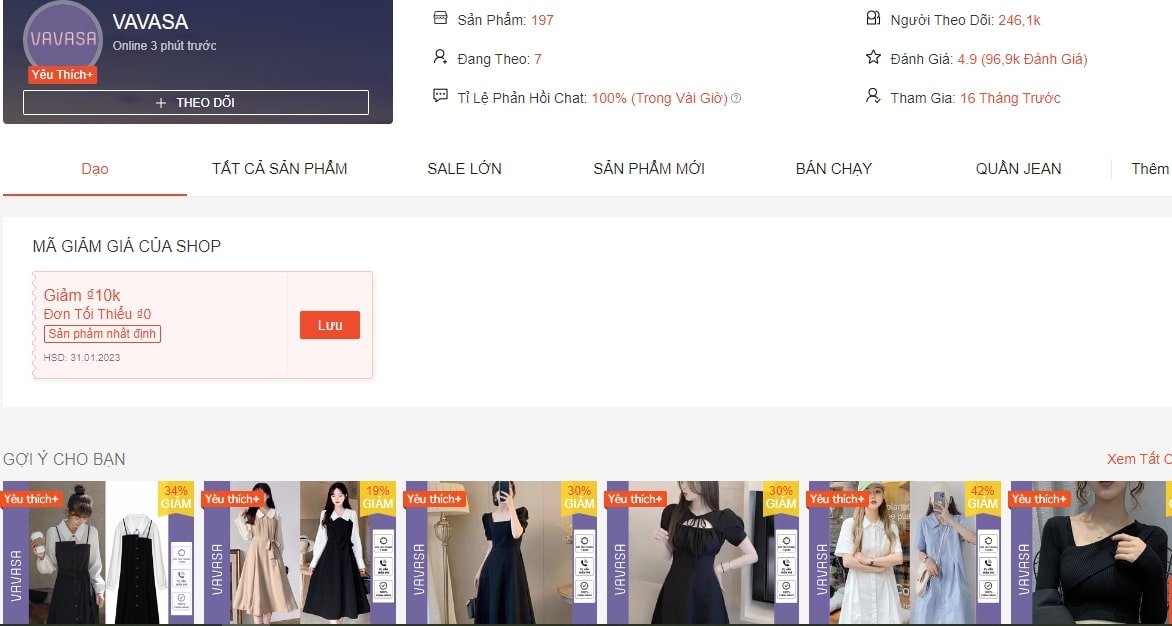Select the SALE LỚN tab
The width and height of the screenshot is (1172, 626).
[464, 168]
